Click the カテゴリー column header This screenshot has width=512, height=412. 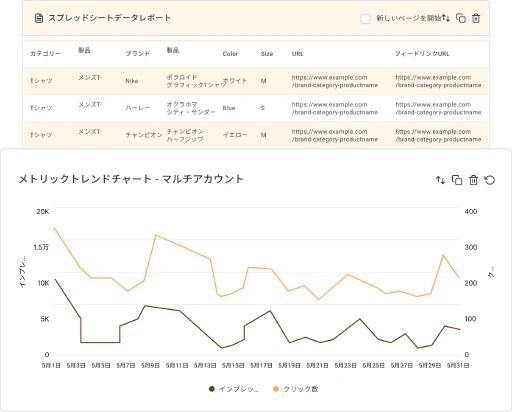pyautogui.click(x=45, y=54)
